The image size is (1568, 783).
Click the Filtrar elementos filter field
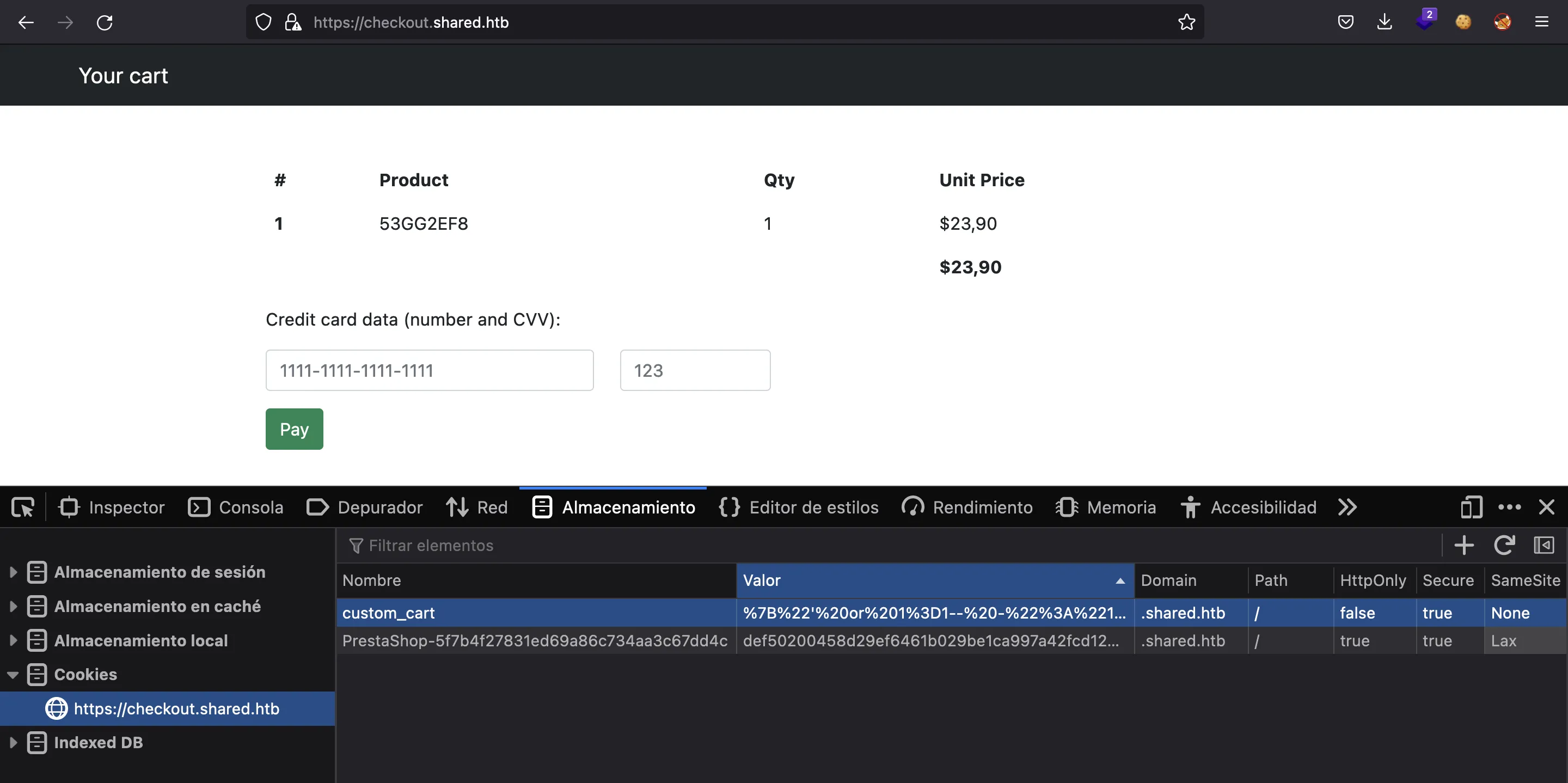889,545
